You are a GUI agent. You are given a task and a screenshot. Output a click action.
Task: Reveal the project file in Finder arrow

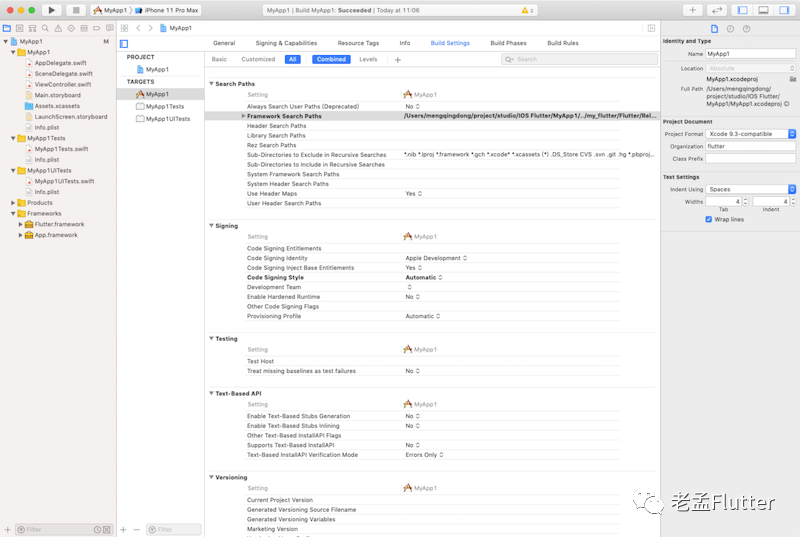[x=787, y=104]
